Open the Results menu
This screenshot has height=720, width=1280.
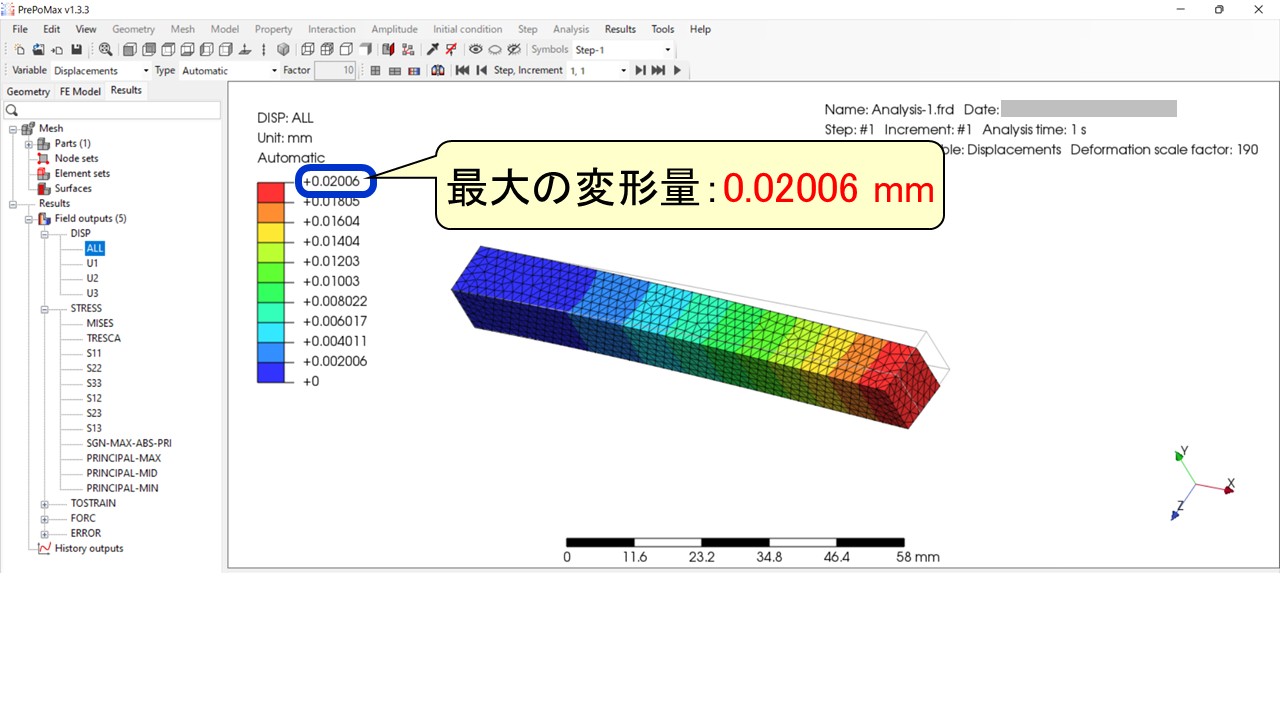(620, 29)
